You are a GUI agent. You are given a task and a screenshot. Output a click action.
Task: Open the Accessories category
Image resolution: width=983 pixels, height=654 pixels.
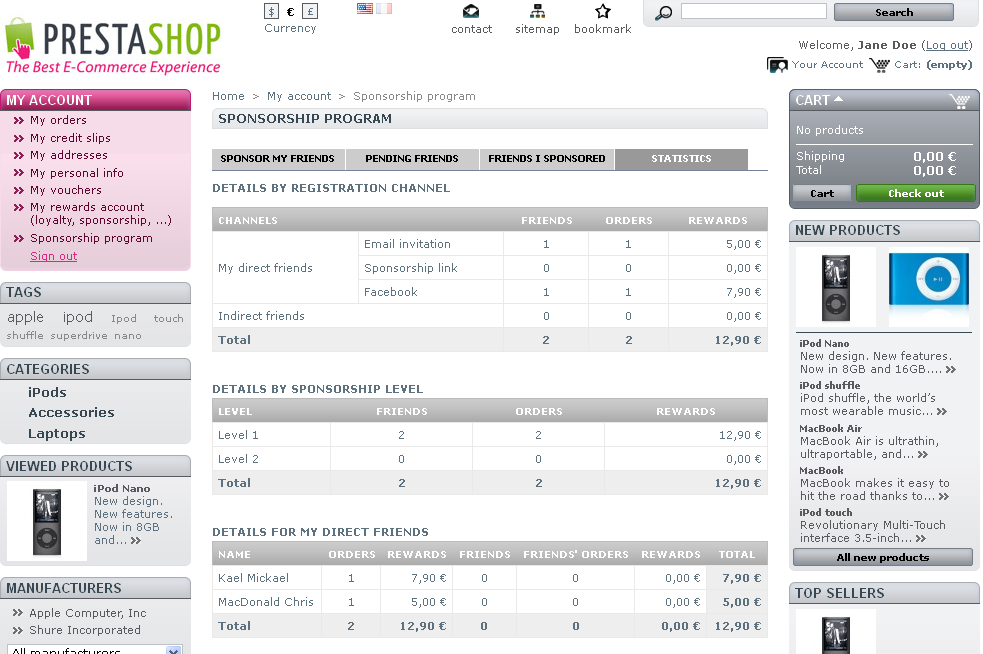pyautogui.click(x=71, y=413)
